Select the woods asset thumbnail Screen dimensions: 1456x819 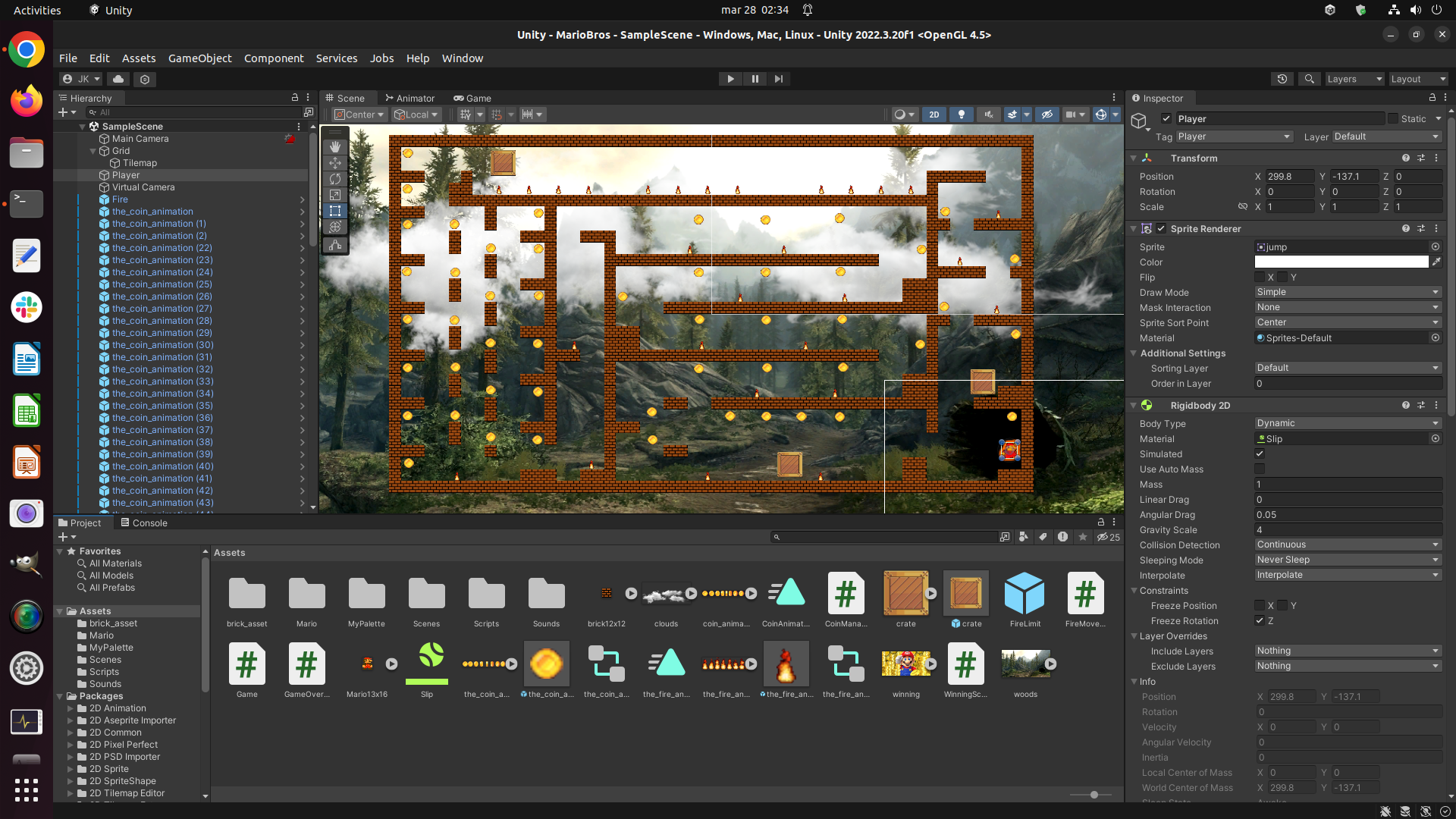(1025, 664)
